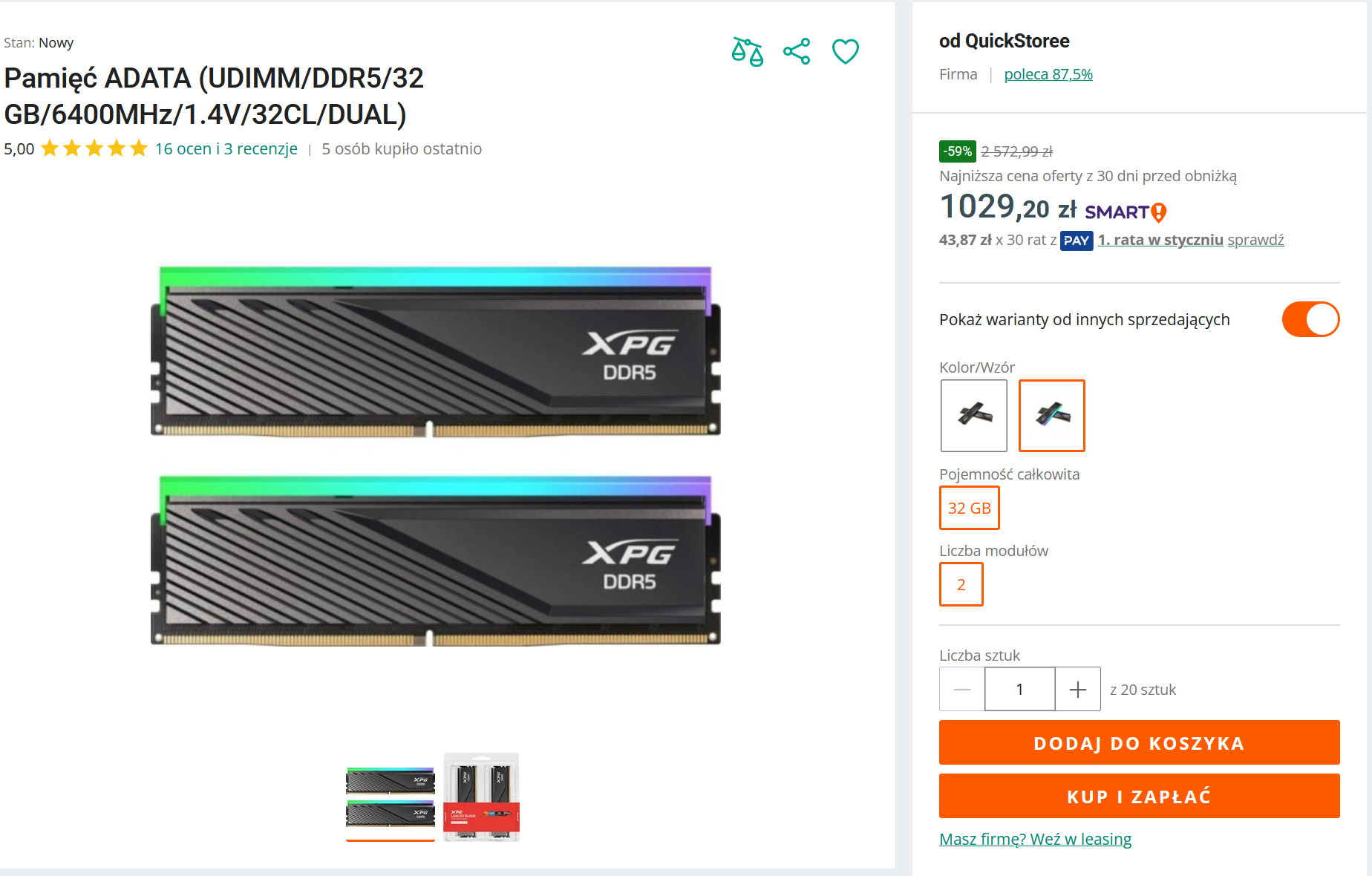This screenshot has height=876, width=1372.
Task: Select the RGB color variant swatch
Action: coord(1052,416)
